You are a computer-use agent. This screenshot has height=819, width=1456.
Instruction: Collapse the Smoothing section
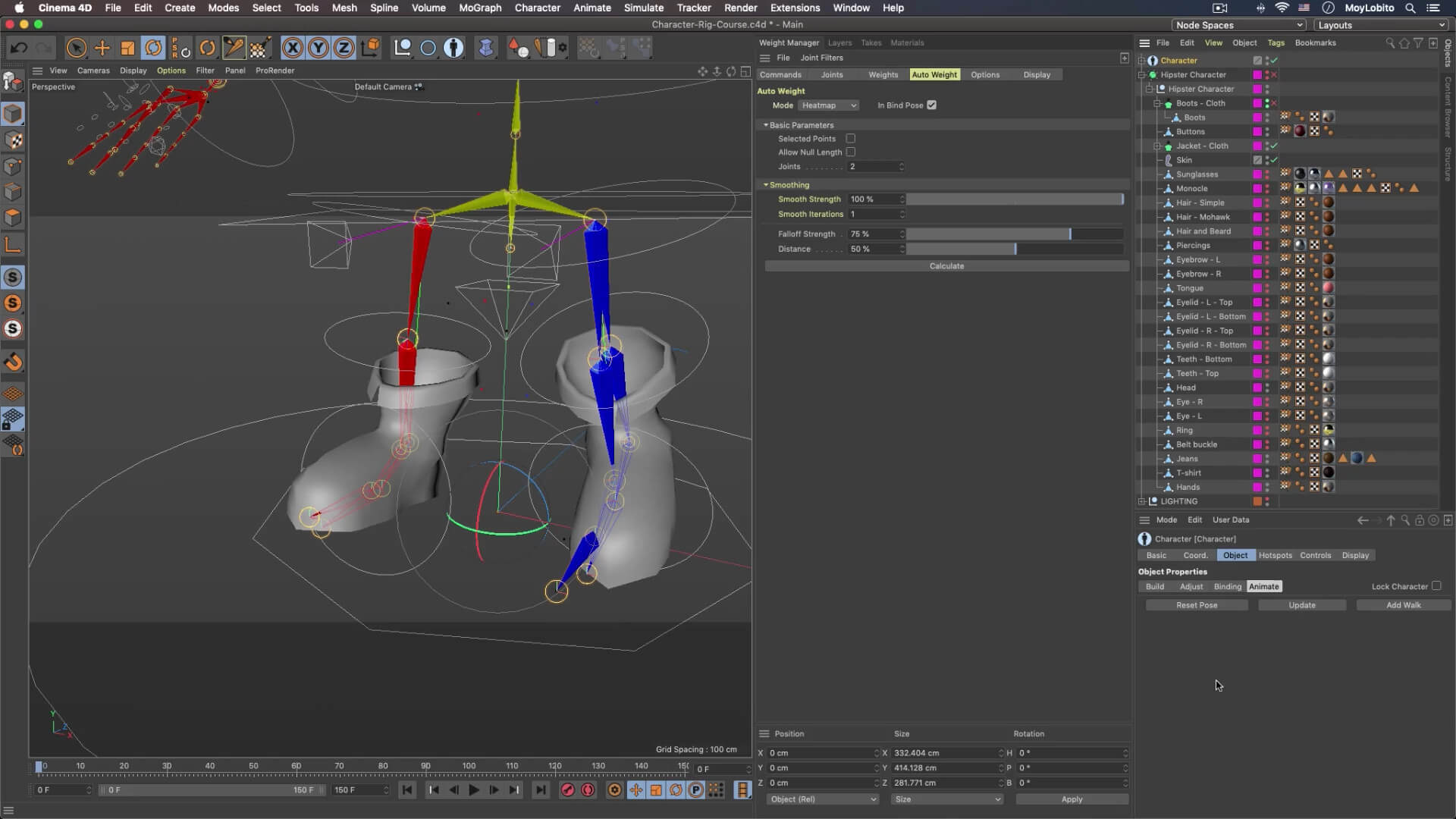[767, 184]
